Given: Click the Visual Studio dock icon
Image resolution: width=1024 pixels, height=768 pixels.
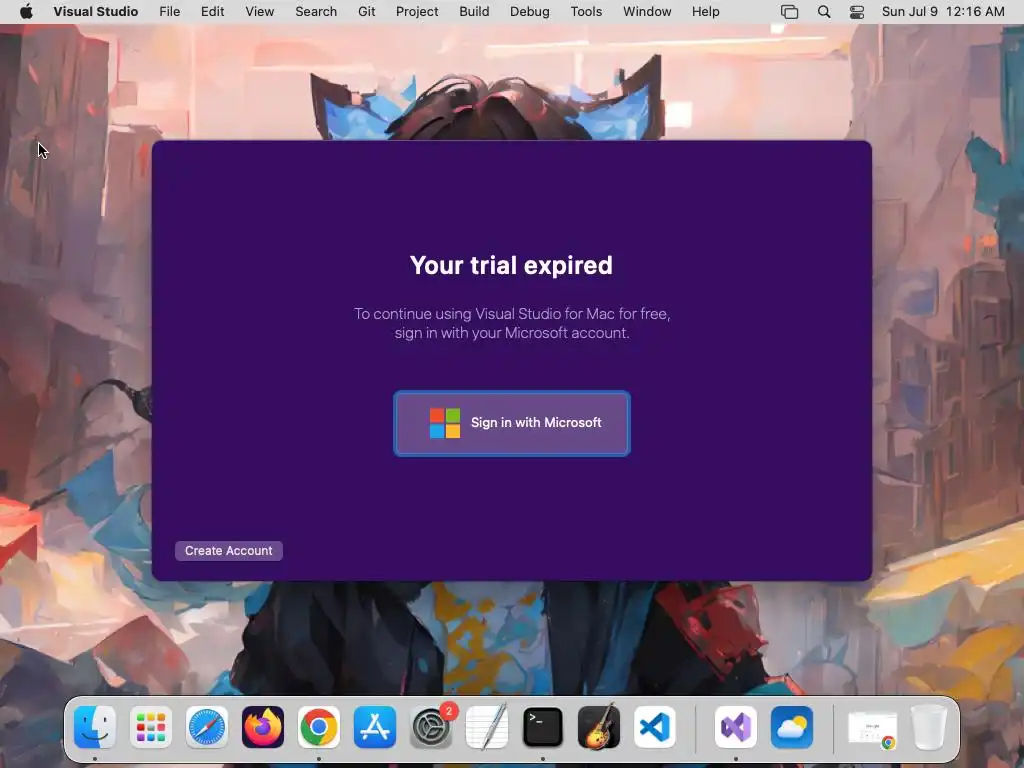Looking at the screenshot, I should point(736,727).
